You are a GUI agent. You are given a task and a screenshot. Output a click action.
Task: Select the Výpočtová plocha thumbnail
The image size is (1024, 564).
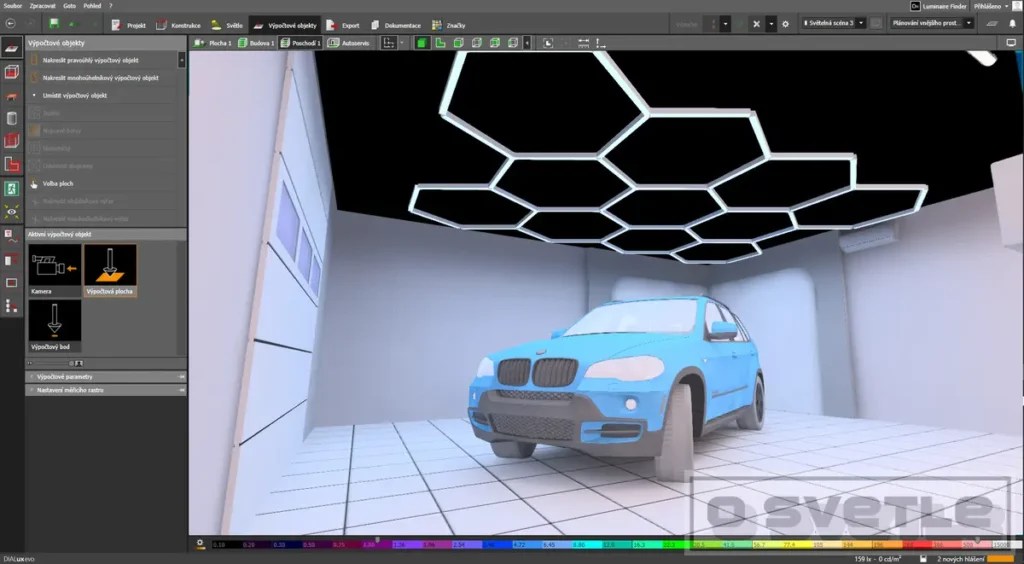click(x=110, y=270)
